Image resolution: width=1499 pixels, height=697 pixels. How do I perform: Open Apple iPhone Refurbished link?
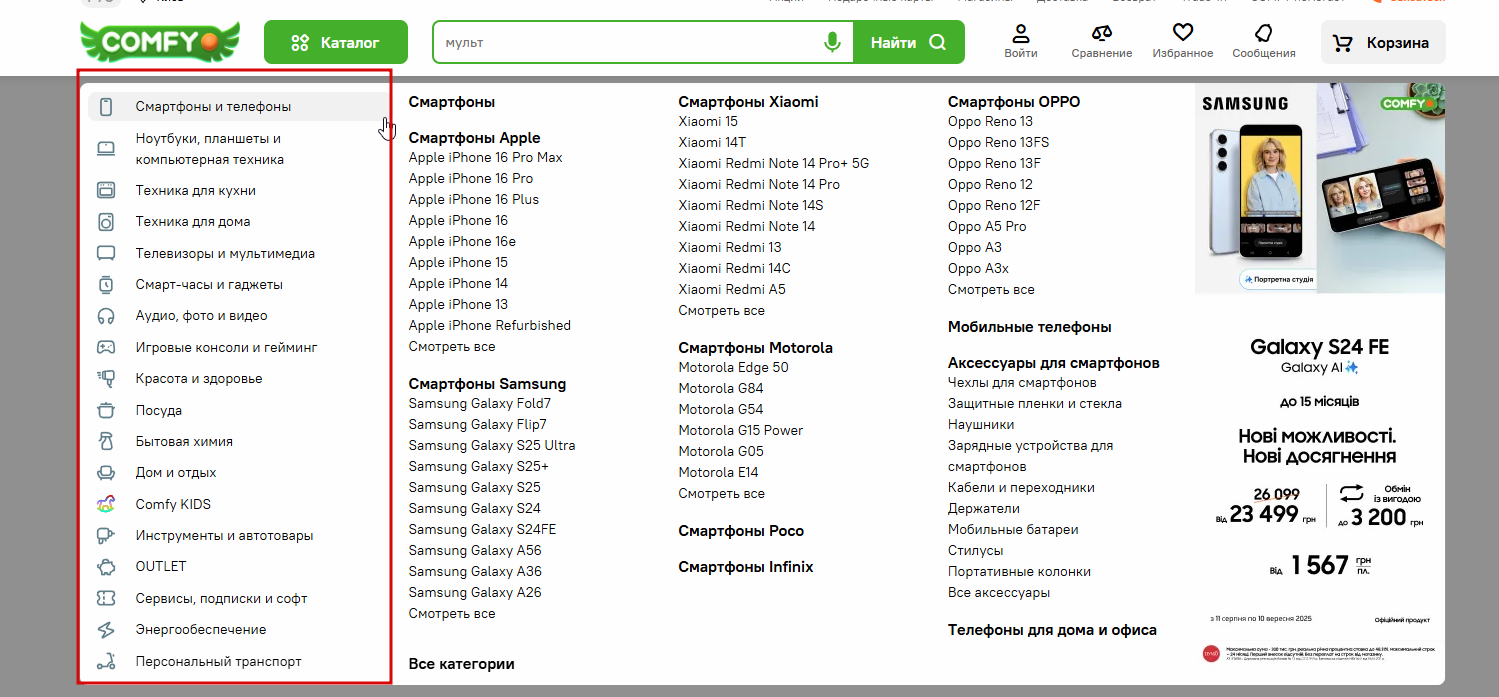[490, 326]
